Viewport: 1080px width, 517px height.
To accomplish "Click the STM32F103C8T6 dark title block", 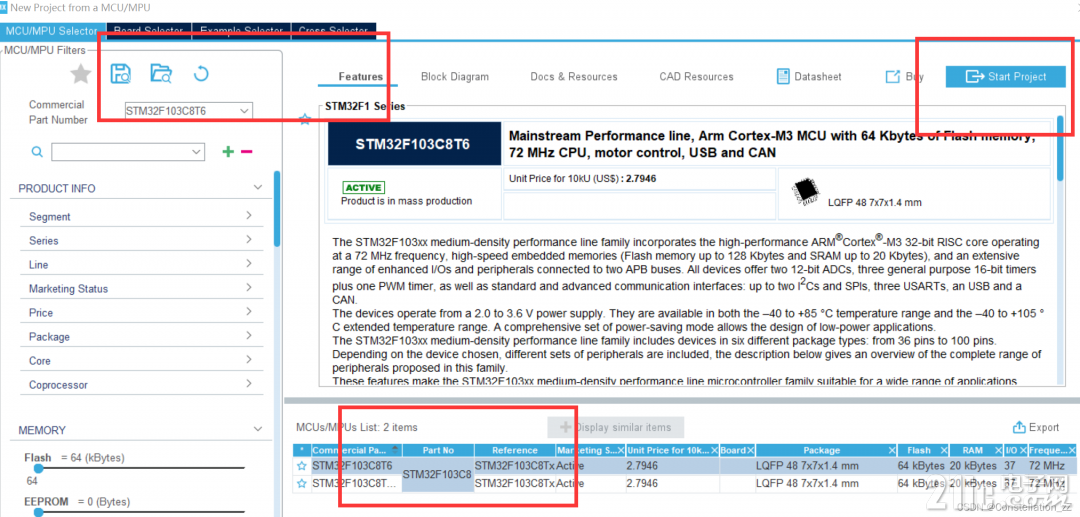I will click(x=415, y=144).
